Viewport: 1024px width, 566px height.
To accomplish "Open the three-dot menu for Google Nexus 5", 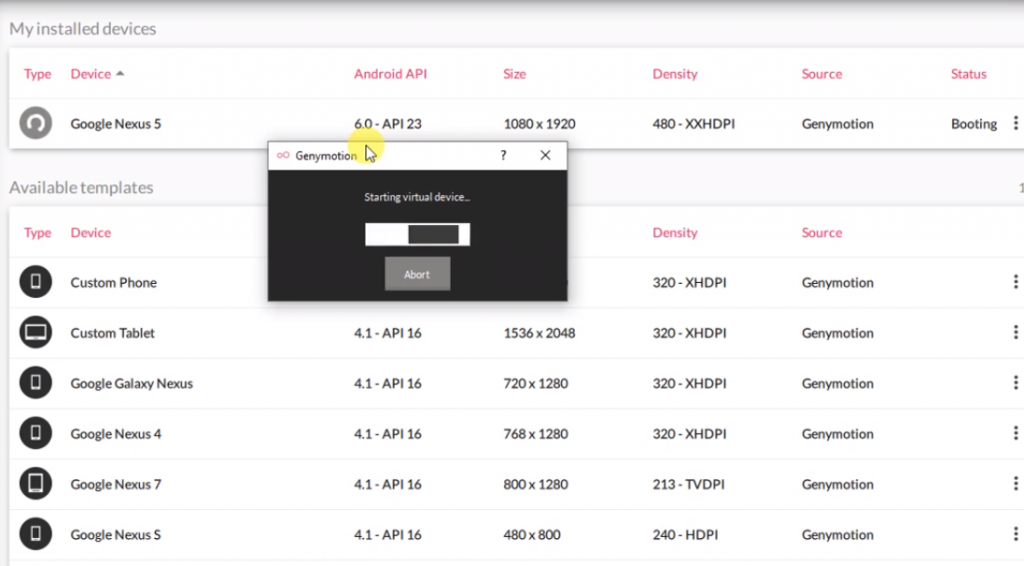I will point(1015,123).
